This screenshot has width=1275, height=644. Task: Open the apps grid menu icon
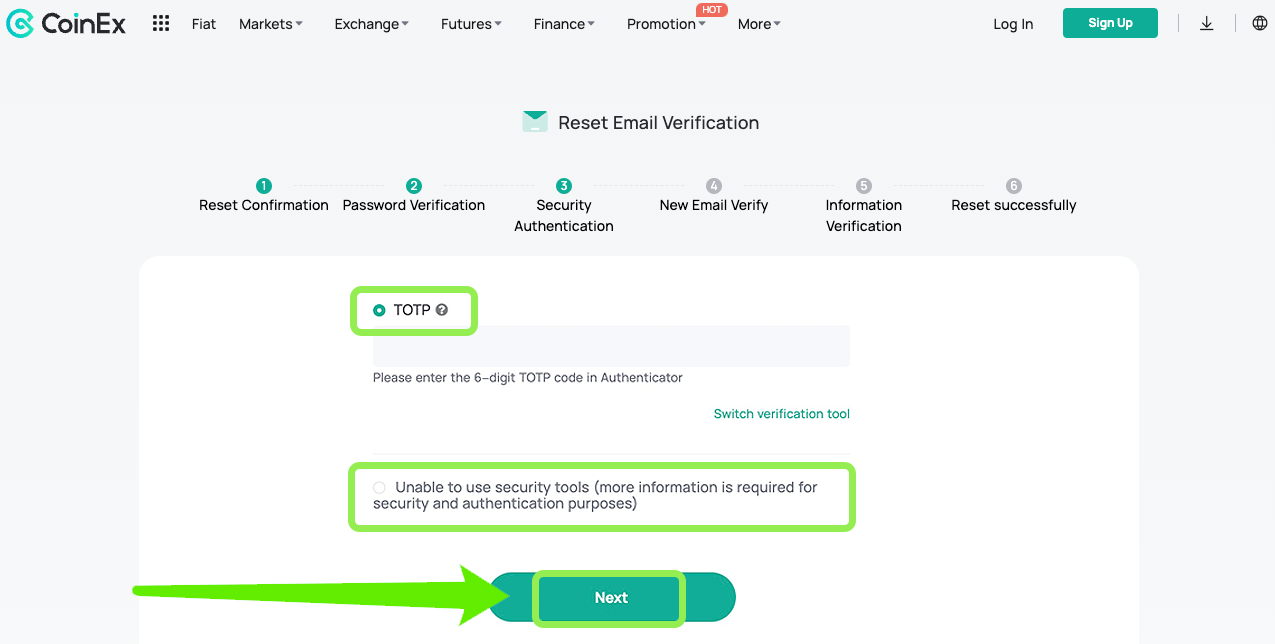pos(160,23)
